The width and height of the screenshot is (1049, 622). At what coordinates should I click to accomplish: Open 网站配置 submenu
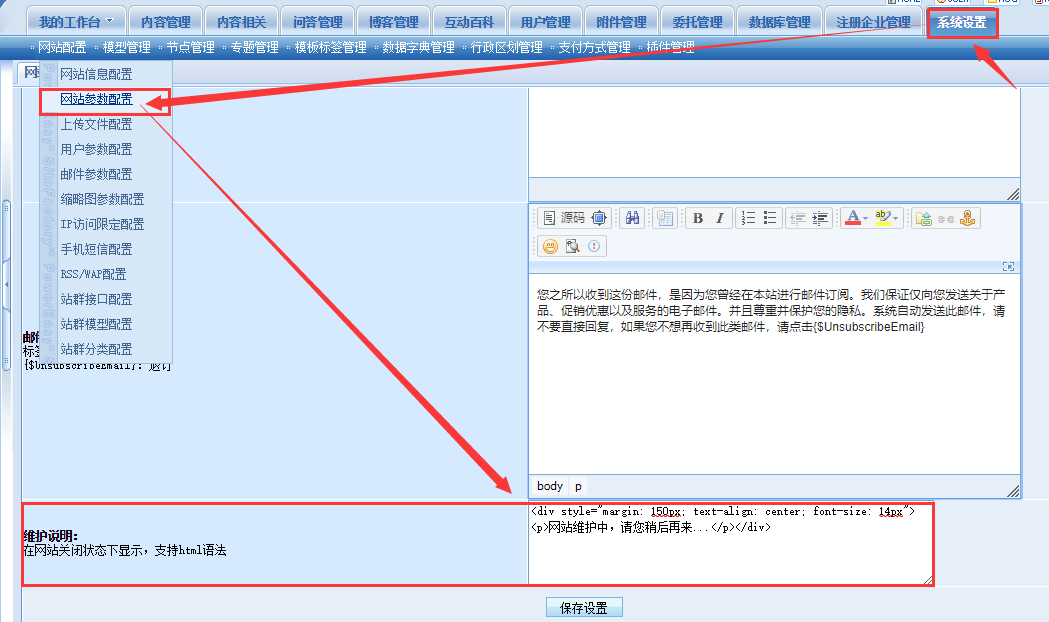click(x=62, y=47)
